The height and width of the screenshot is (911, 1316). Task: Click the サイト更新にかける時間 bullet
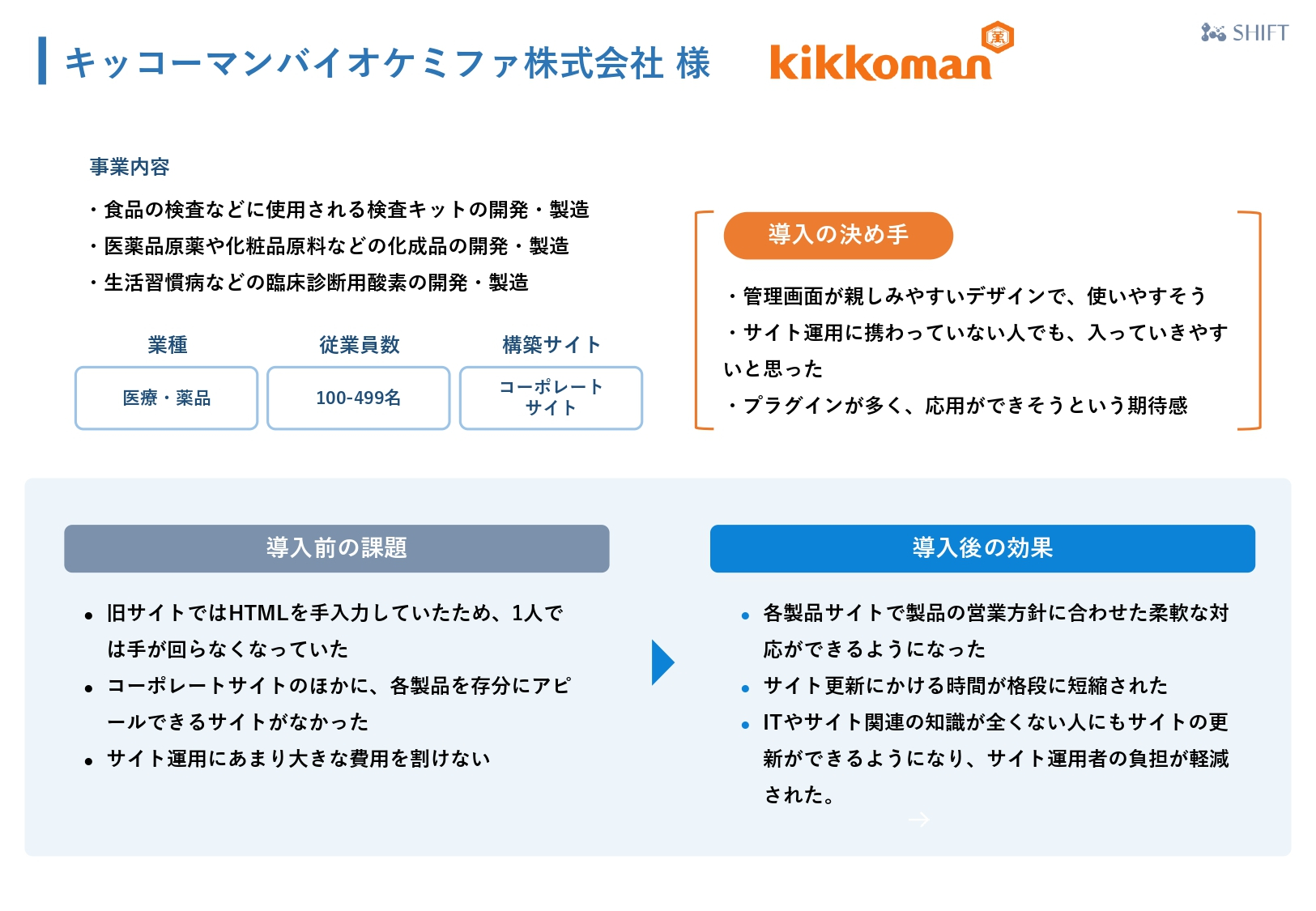tap(956, 686)
